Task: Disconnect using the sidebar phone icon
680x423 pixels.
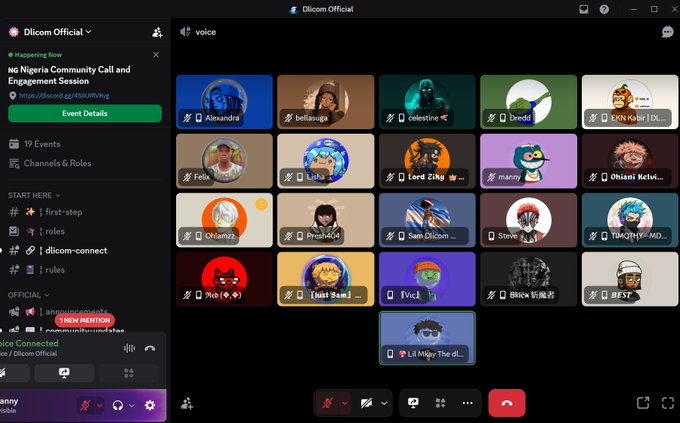Action: tap(150, 348)
